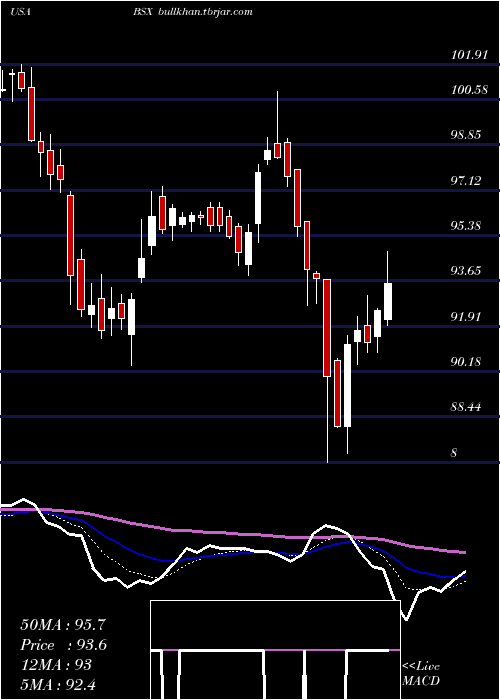Click the 100.58 price level label
Image resolution: width=500 pixels, height=700 pixels.
[x=468, y=90]
